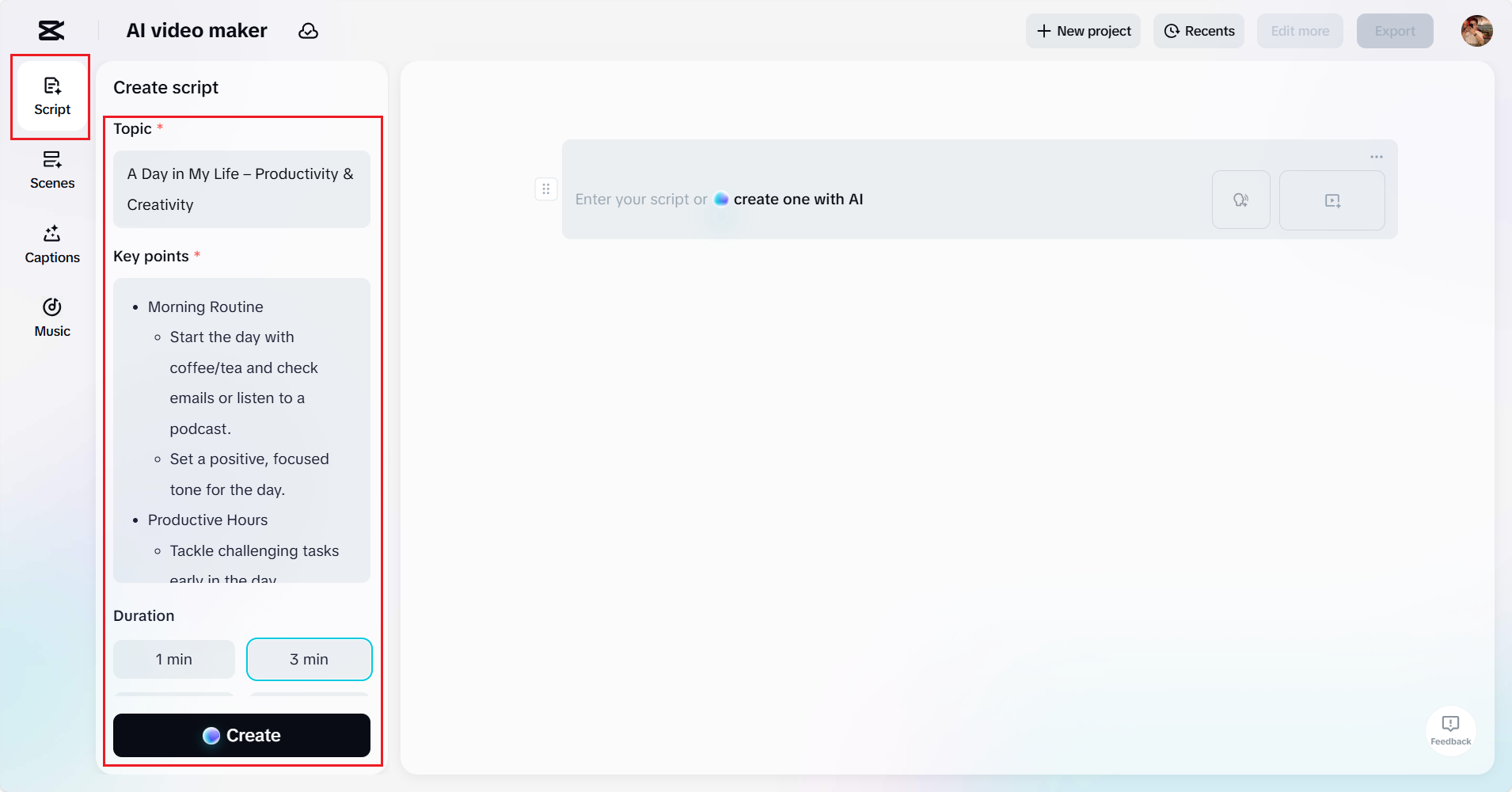Select the Script panel icon
This screenshot has width=1512, height=792.
click(x=51, y=96)
